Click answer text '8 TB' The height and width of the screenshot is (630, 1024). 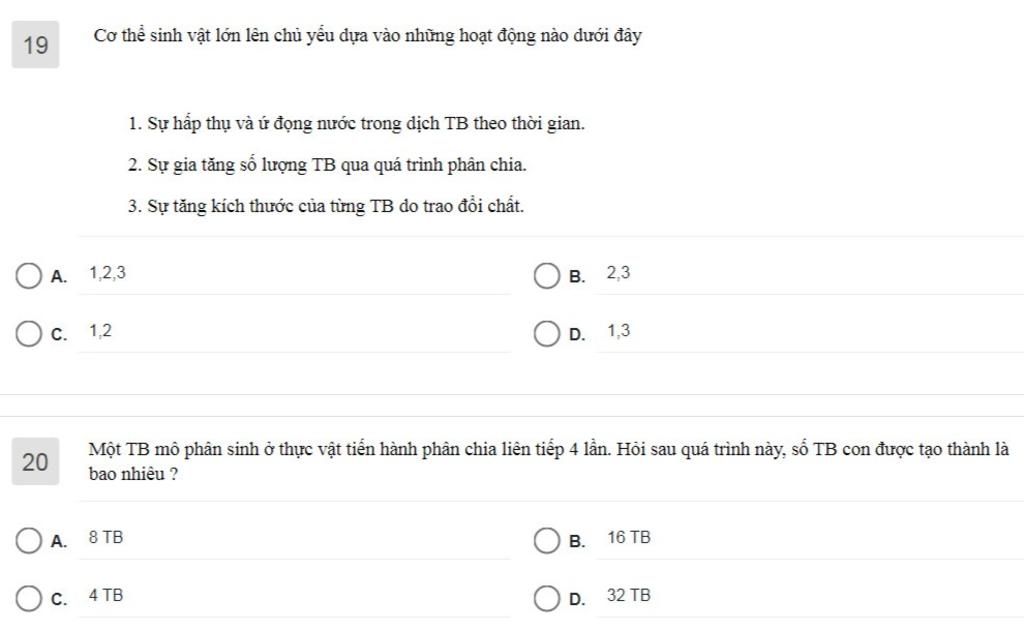pyautogui.click(x=106, y=537)
